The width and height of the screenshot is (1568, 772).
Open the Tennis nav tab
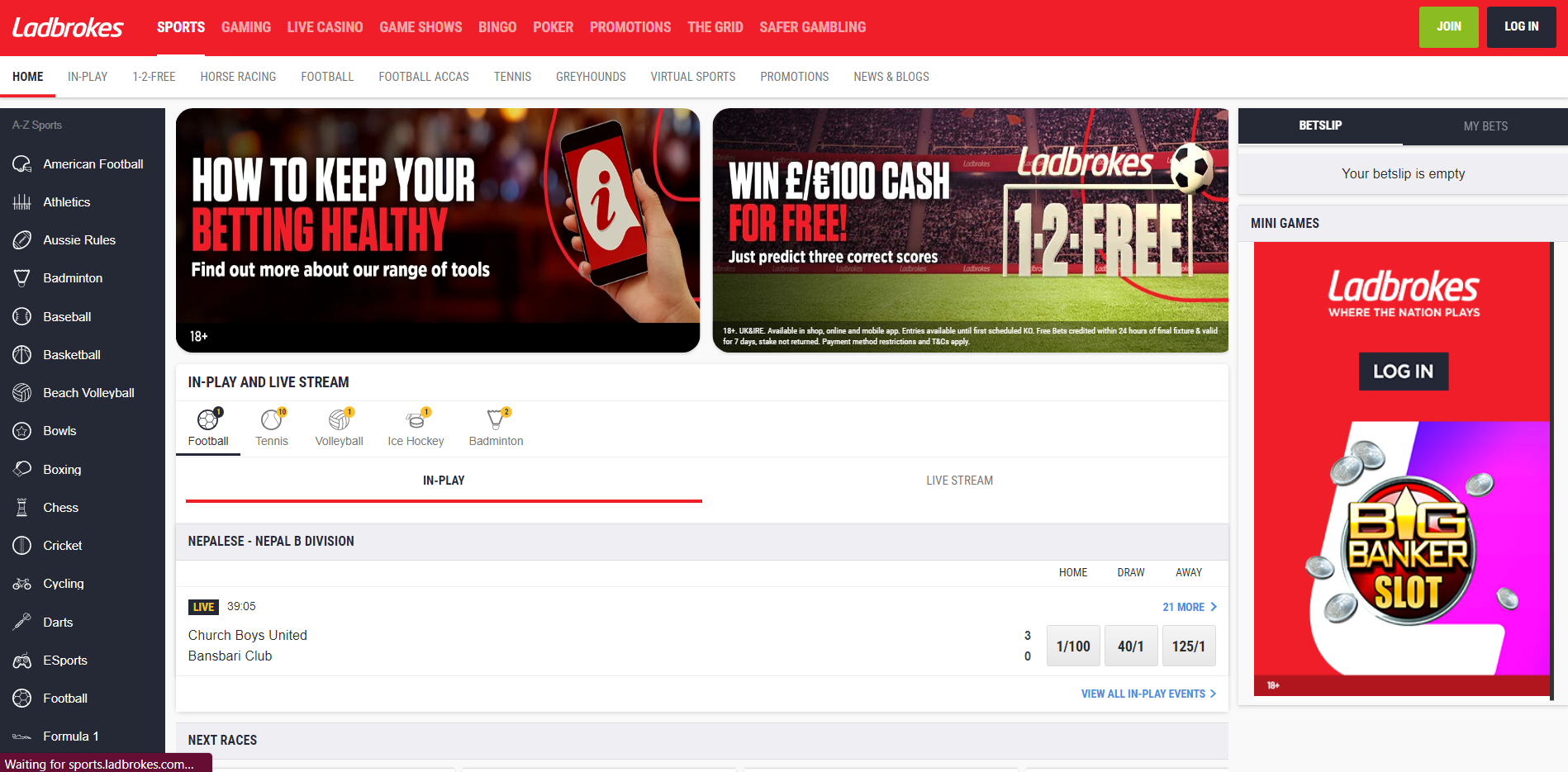[x=512, y=77]
